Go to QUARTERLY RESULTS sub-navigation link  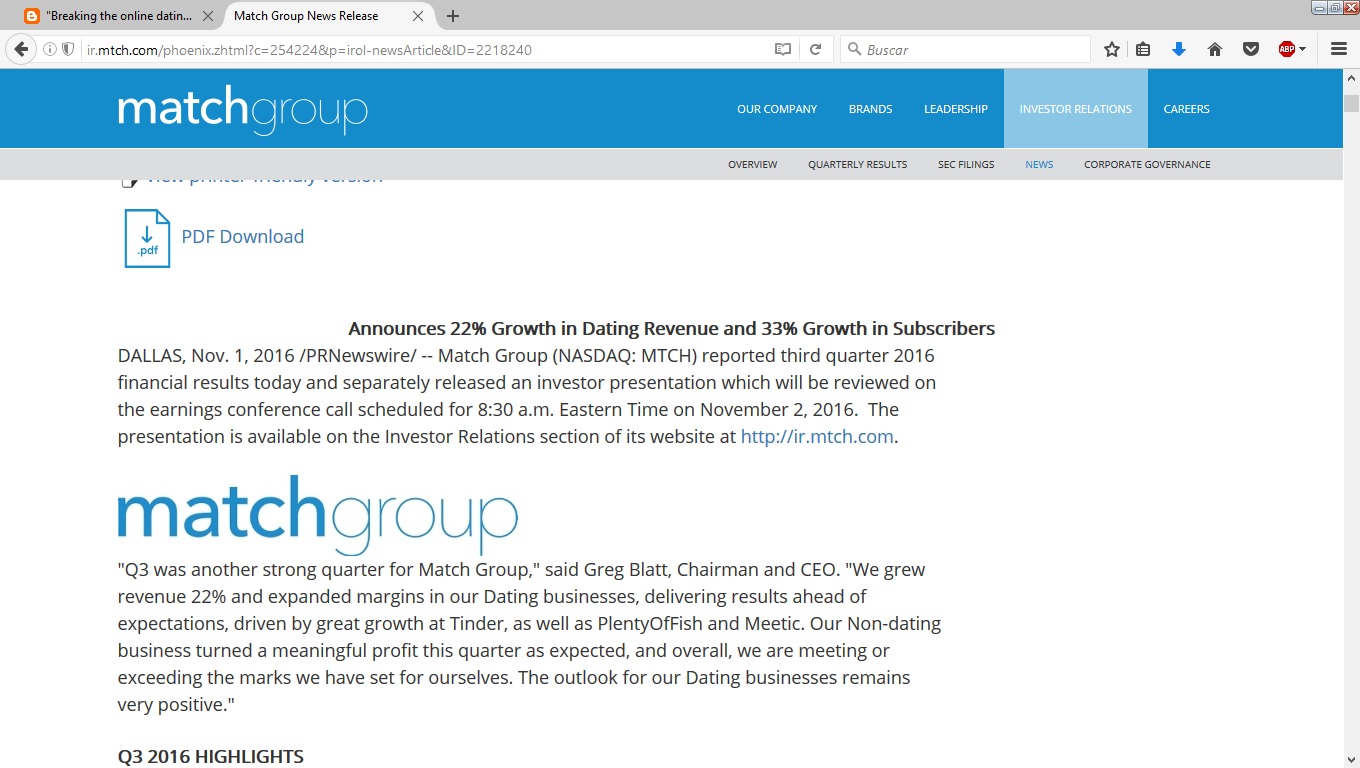857,164
